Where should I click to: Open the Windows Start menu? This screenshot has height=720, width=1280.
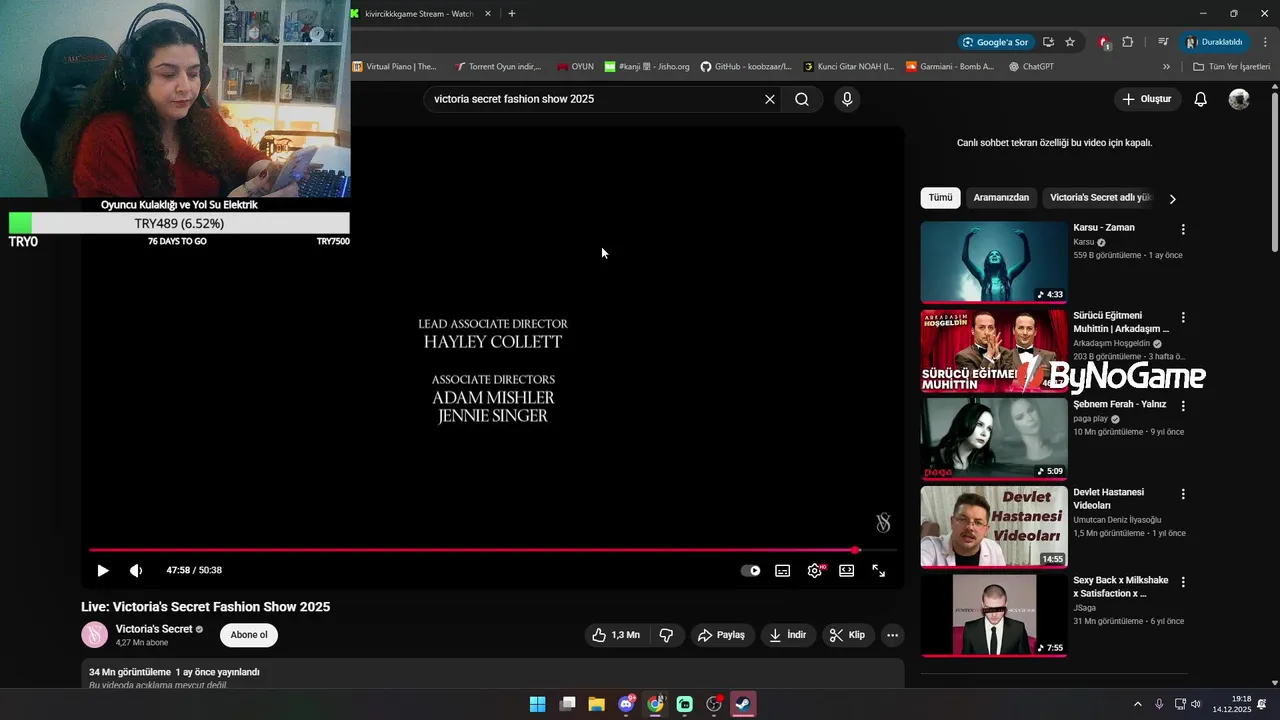click(538, 704)
